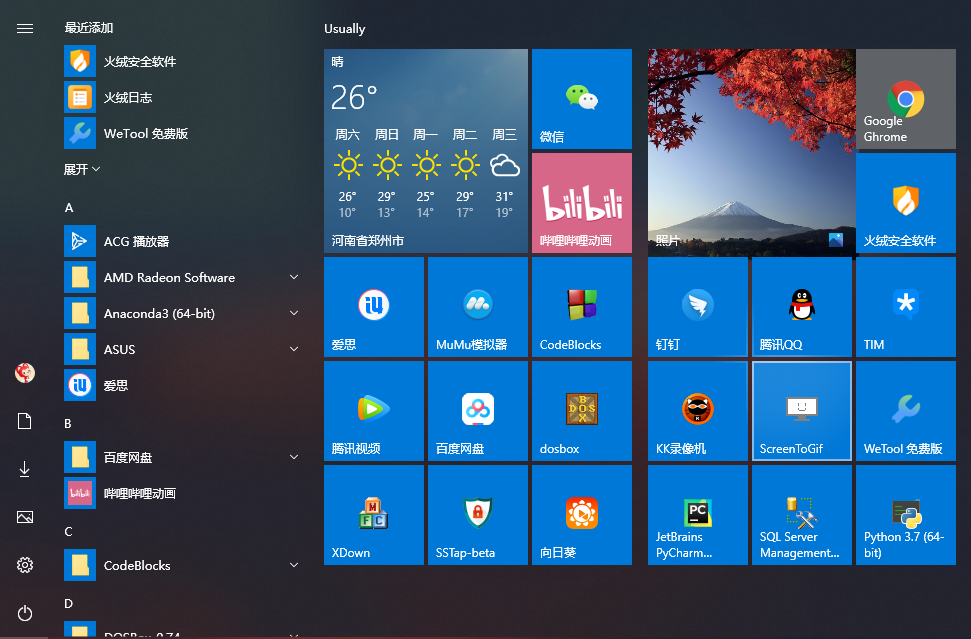Expand the 百度网盘 folder in app list
The image size is (971, 639).
[294, 457]
